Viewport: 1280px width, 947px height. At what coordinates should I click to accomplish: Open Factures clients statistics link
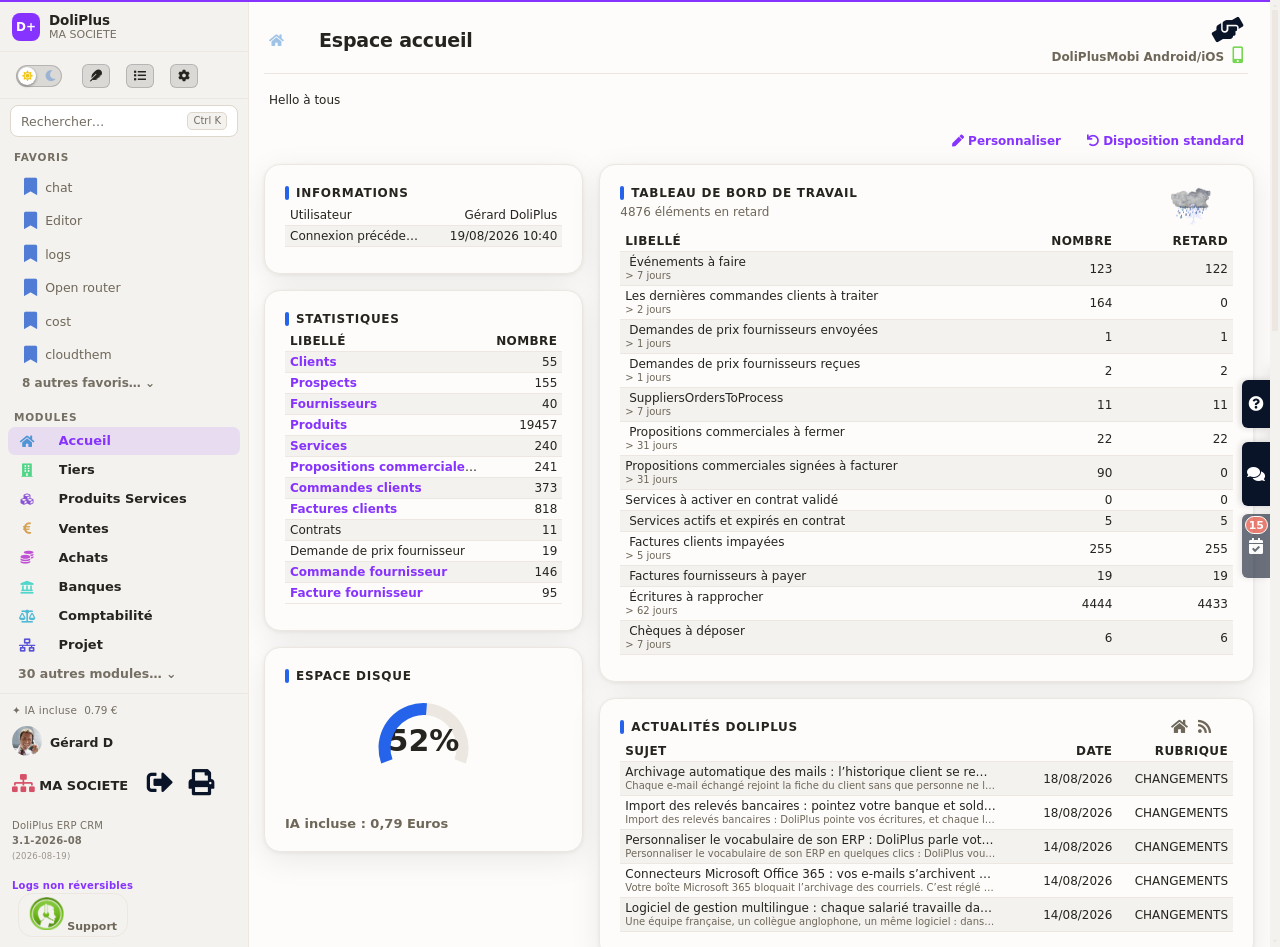pyautogui.click(x=343, y=509)
